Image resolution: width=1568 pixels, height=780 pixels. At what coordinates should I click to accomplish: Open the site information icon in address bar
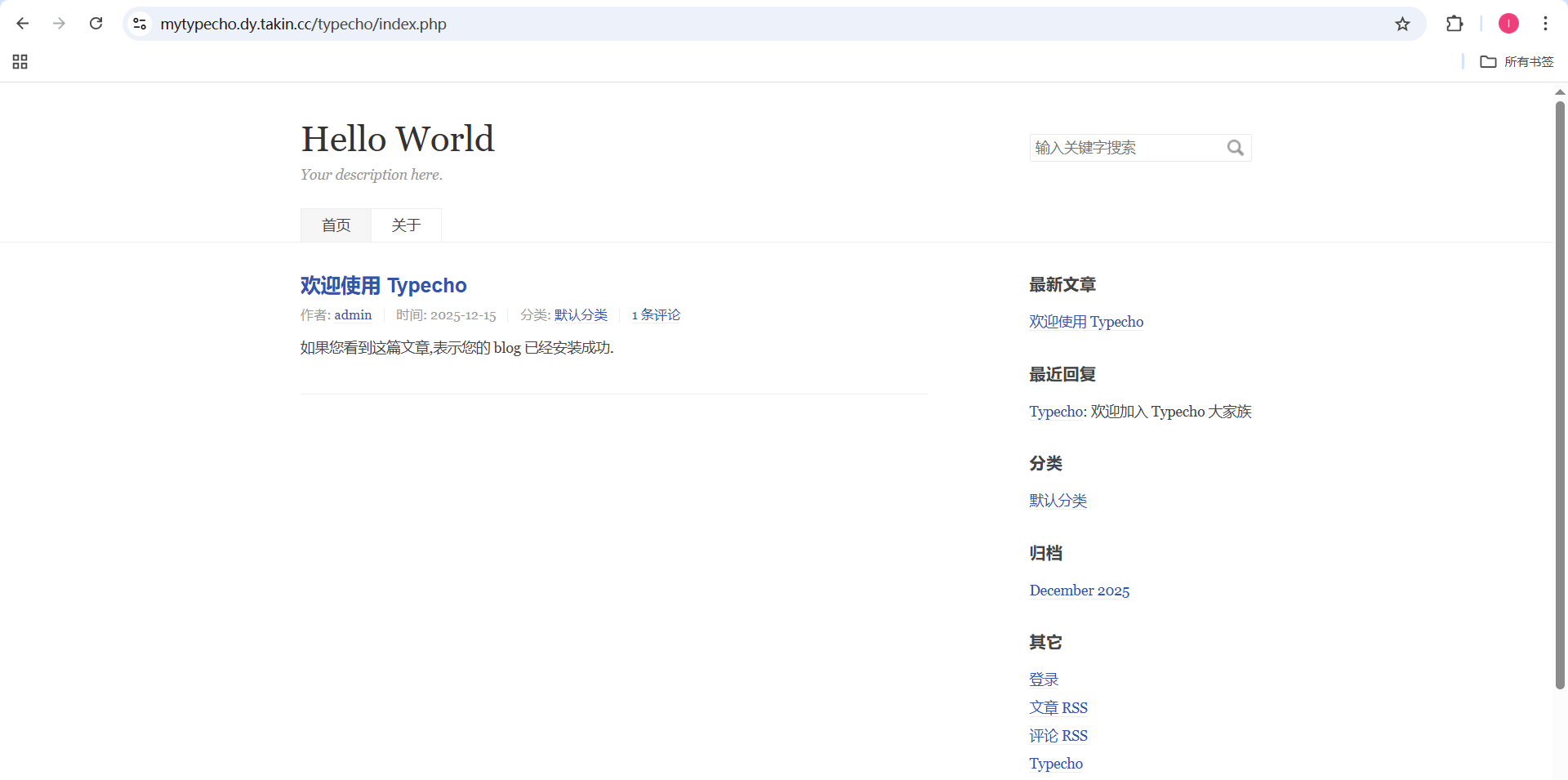[140, 24]
